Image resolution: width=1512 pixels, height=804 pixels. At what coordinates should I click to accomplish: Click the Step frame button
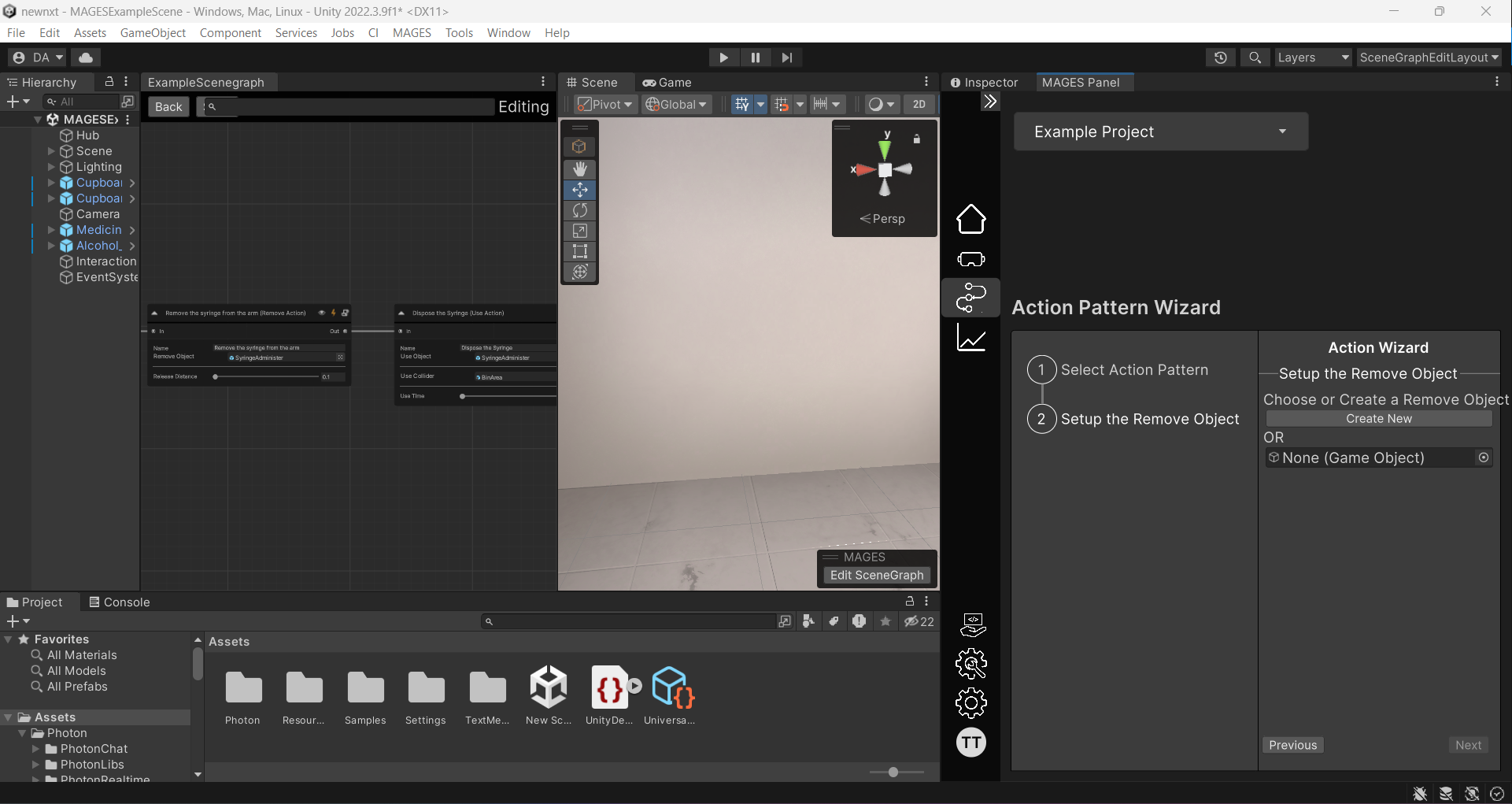pos(786,57)
